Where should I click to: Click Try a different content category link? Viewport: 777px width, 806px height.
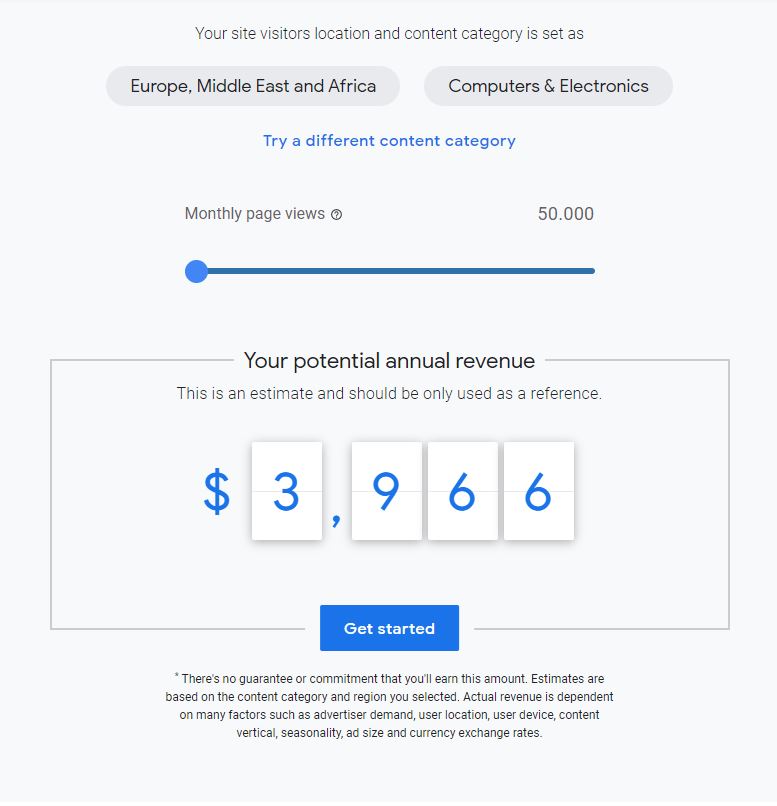[389, 141]
